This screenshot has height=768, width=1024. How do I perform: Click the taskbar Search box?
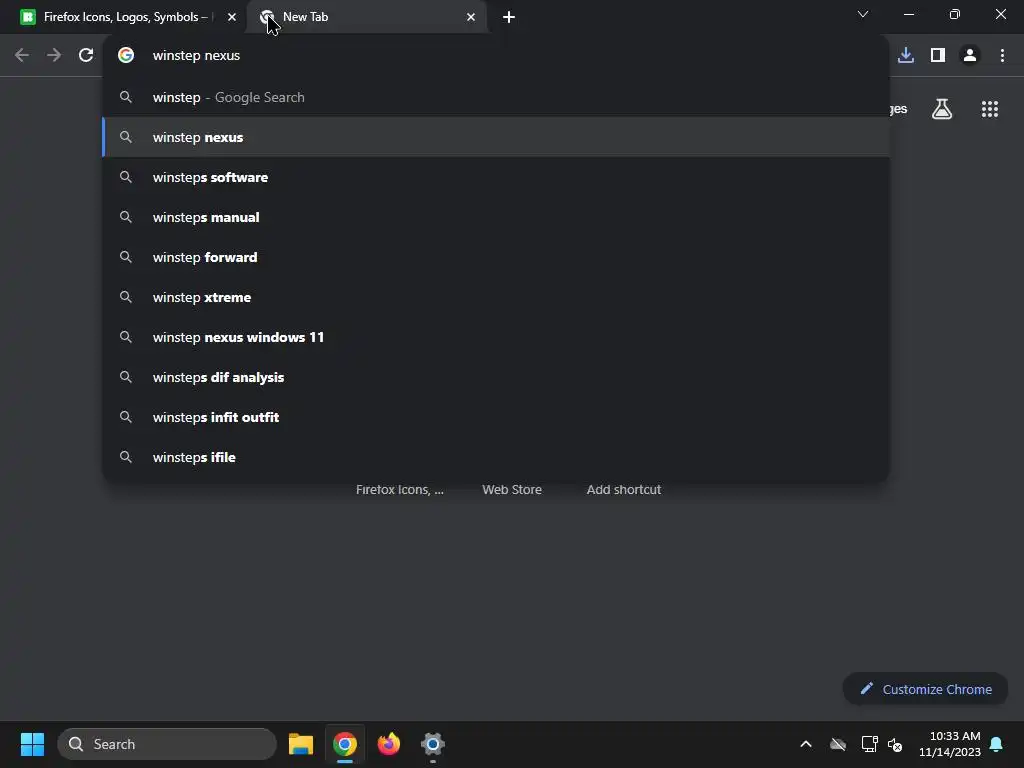click(x=167, y=744)
